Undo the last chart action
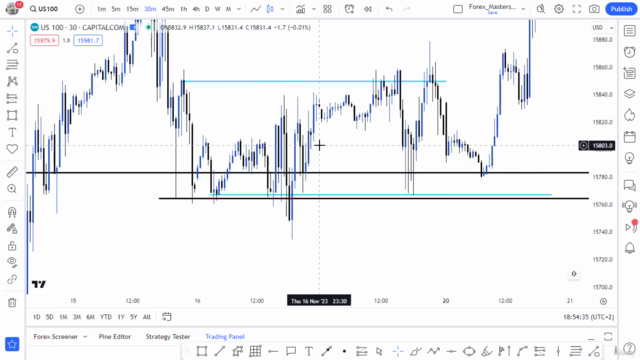 389,9
